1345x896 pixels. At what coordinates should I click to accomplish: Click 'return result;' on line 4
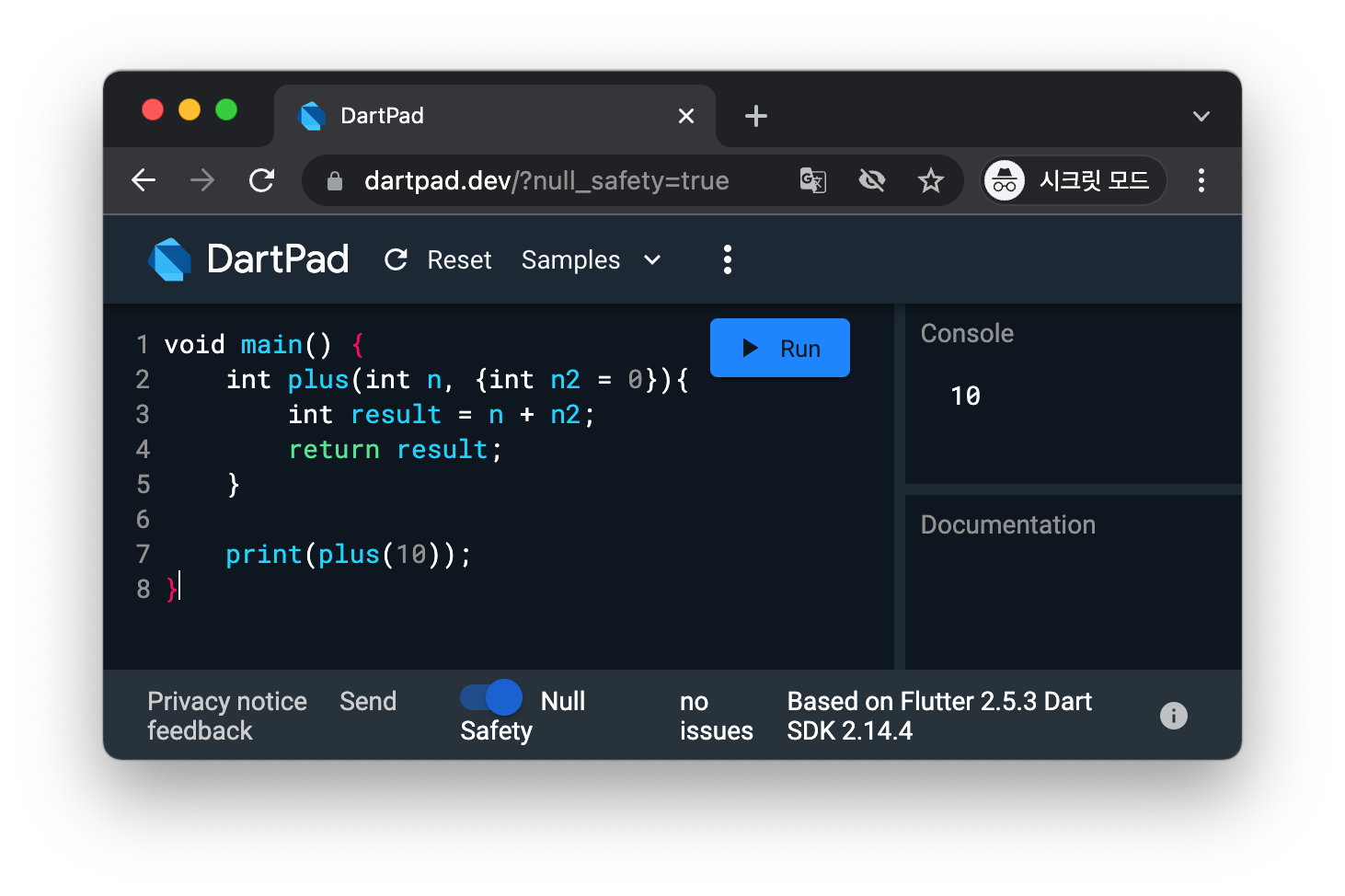click(396, 450)
